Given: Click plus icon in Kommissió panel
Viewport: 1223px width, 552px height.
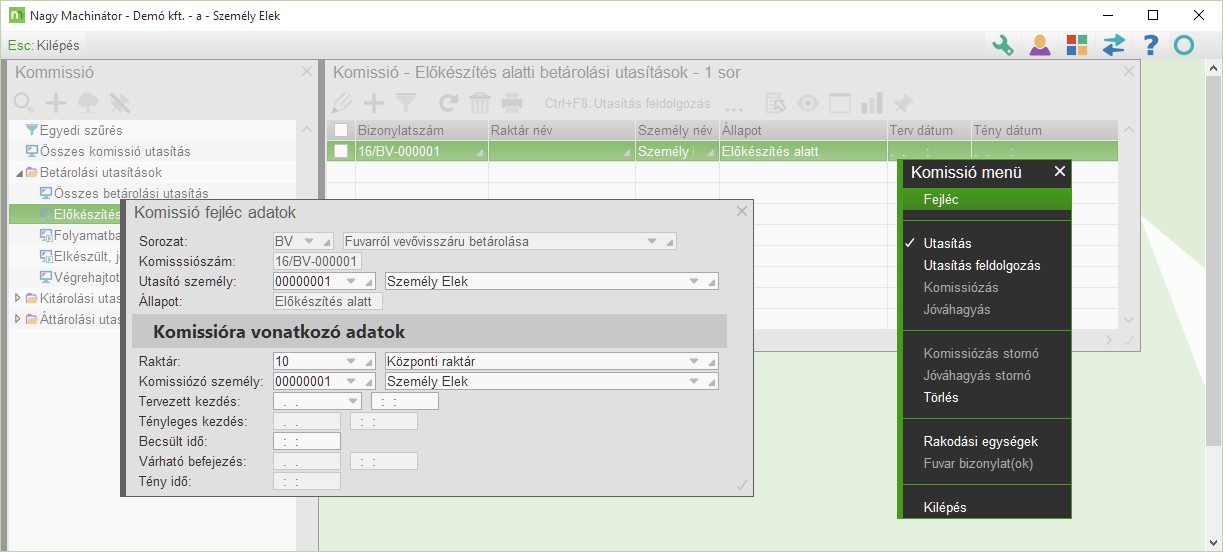Looking at the screenshot, I should (56, 102).
